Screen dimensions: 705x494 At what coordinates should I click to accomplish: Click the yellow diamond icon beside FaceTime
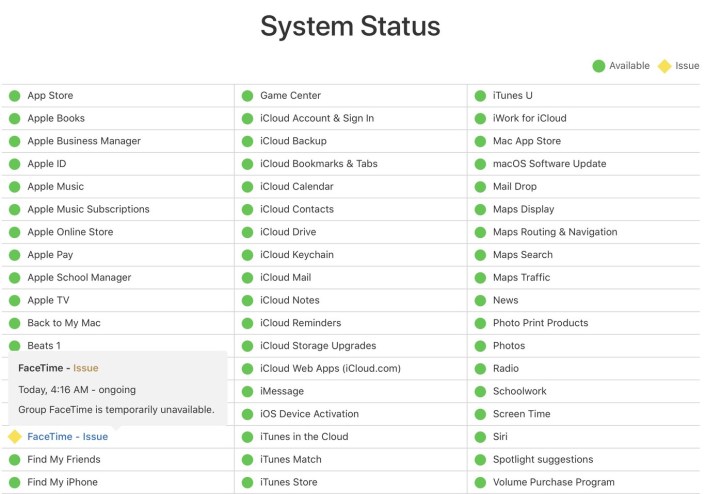pyautogui.click(x=14, y=437)
